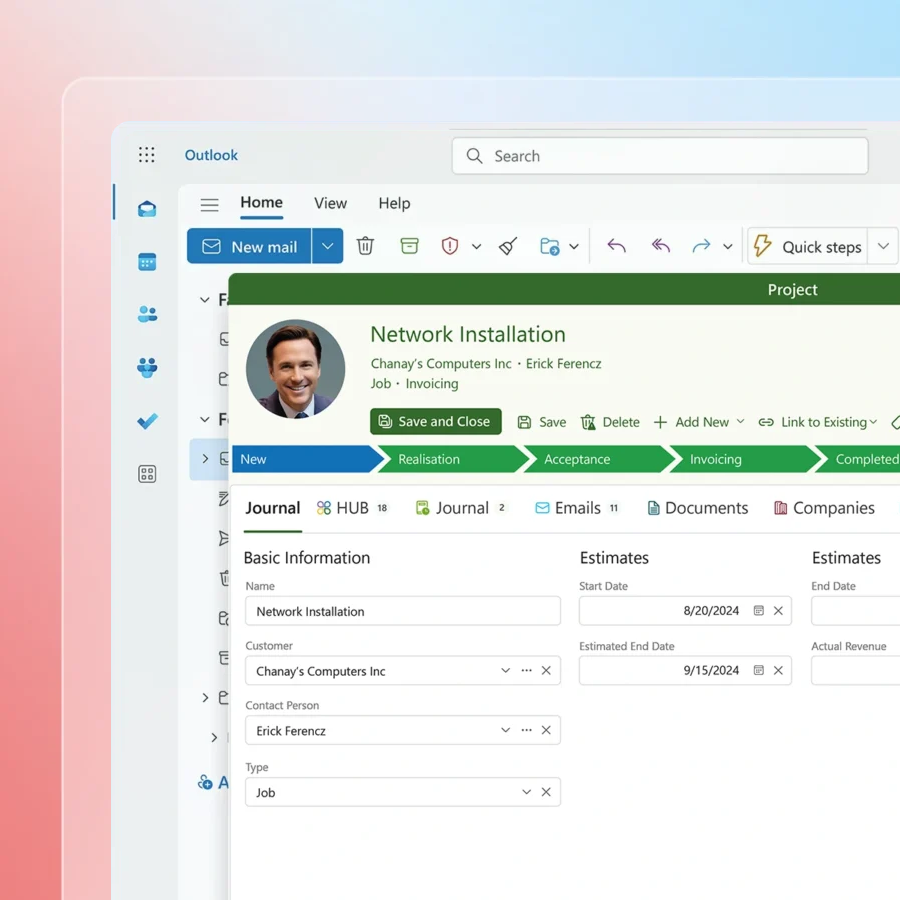Click the Reply all icon

(x=661, y=246)
